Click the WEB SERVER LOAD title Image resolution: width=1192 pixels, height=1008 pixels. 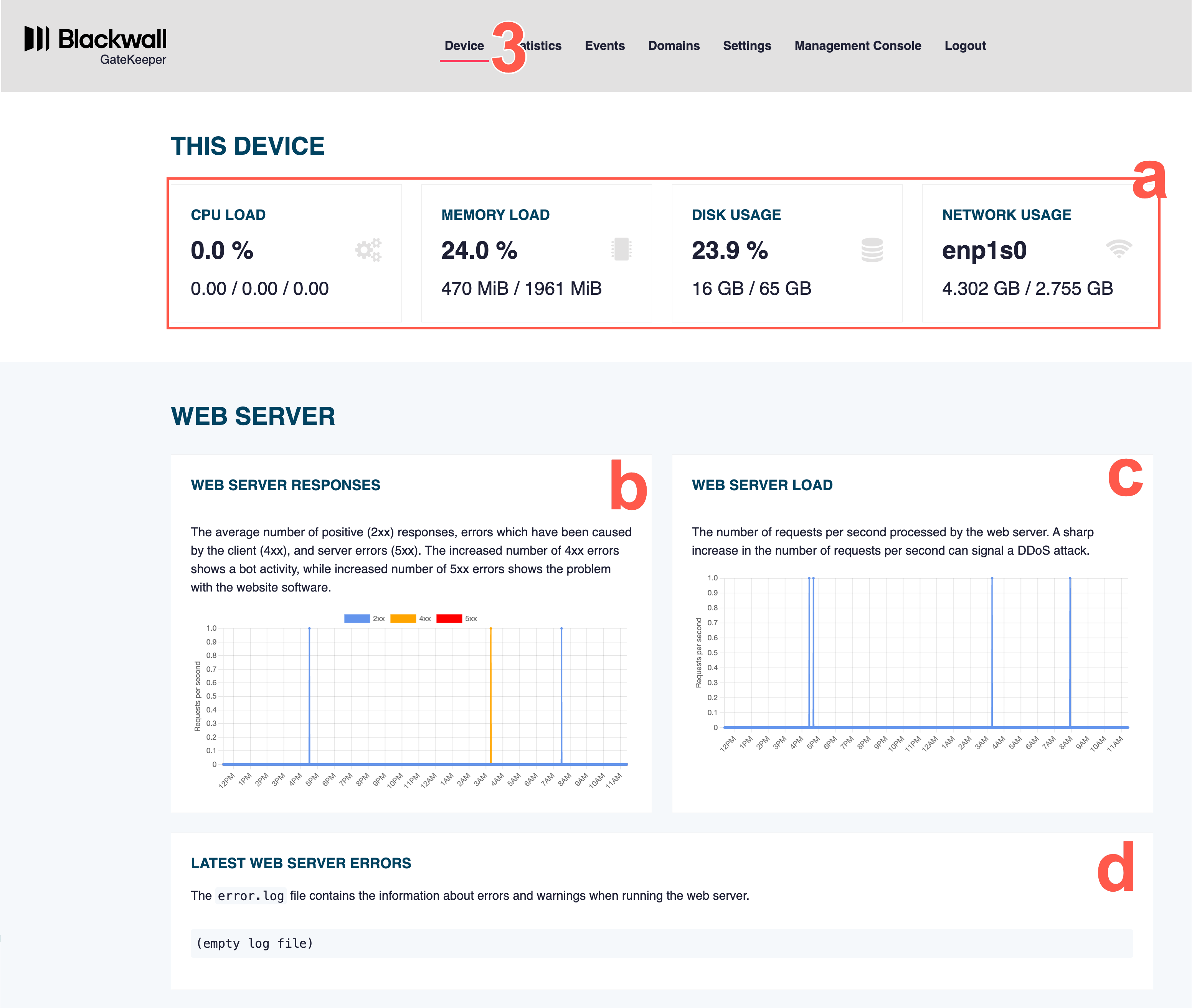(763, 485)
